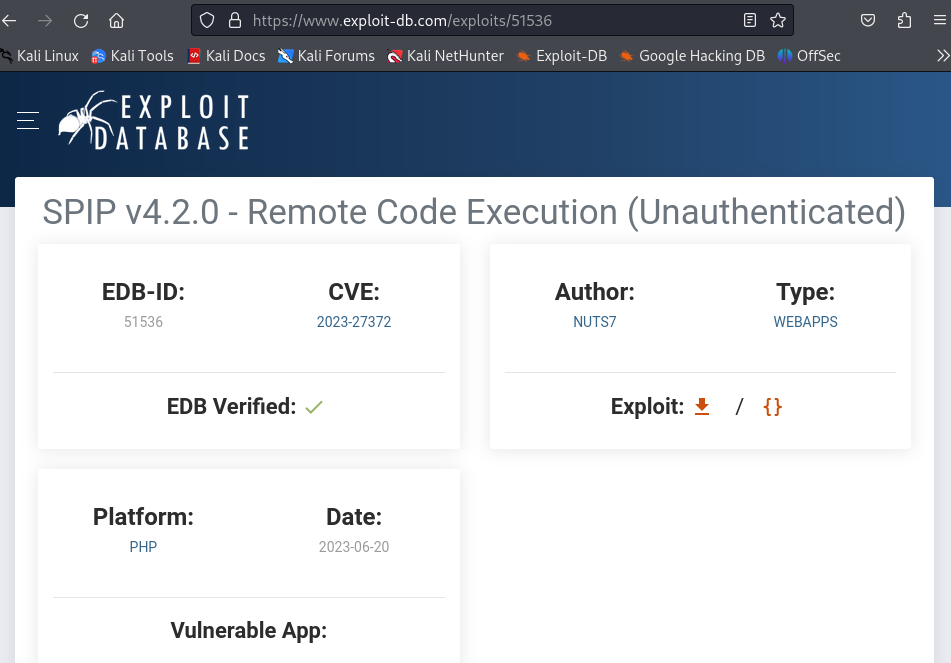The image size is (951, 663).
Task: Filter by PHP platform
Action: pos(143,547)
